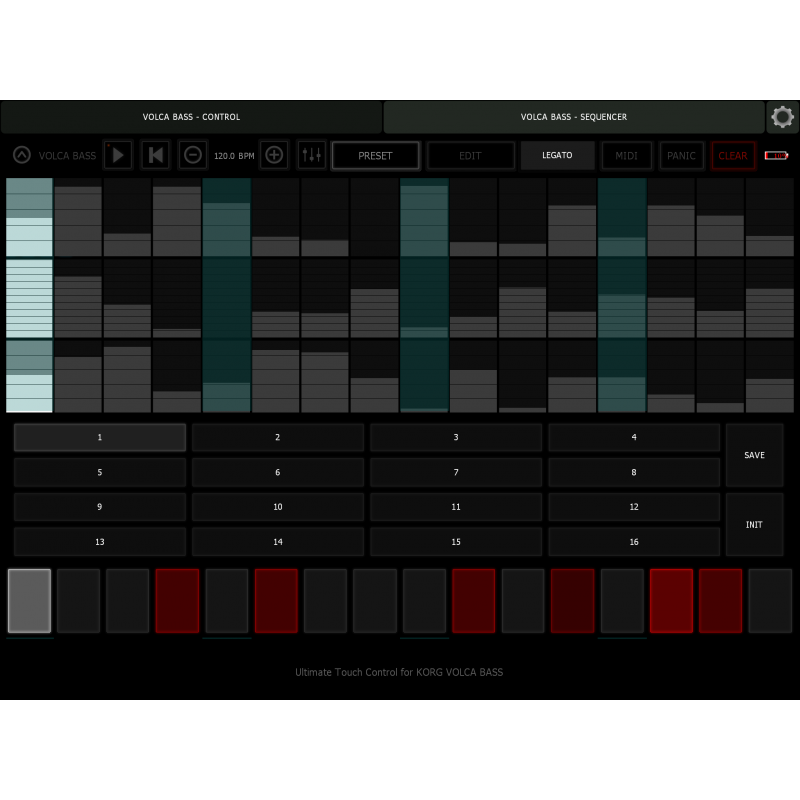The height and width of the screenshot is (800, 800).
Task: Activate the last step pad in the bottom row
Action: tap(770, 600)
